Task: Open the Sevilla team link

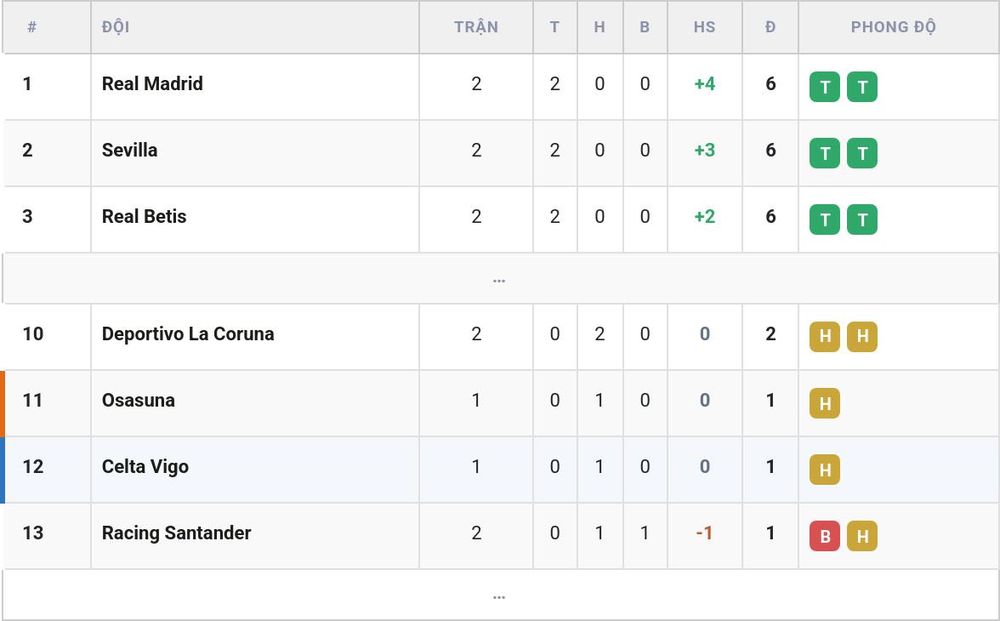Action: point(129,150)
